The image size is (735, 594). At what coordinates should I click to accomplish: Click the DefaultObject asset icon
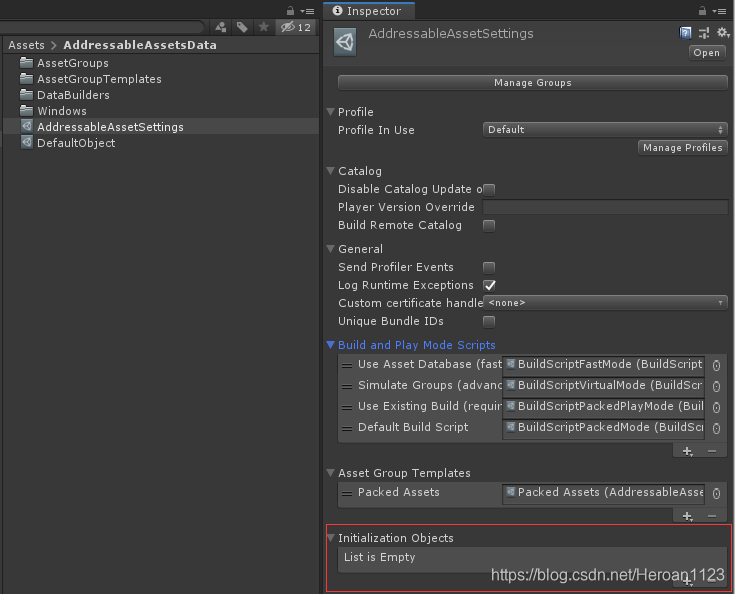pyautogui.click(x=27, y=142)
